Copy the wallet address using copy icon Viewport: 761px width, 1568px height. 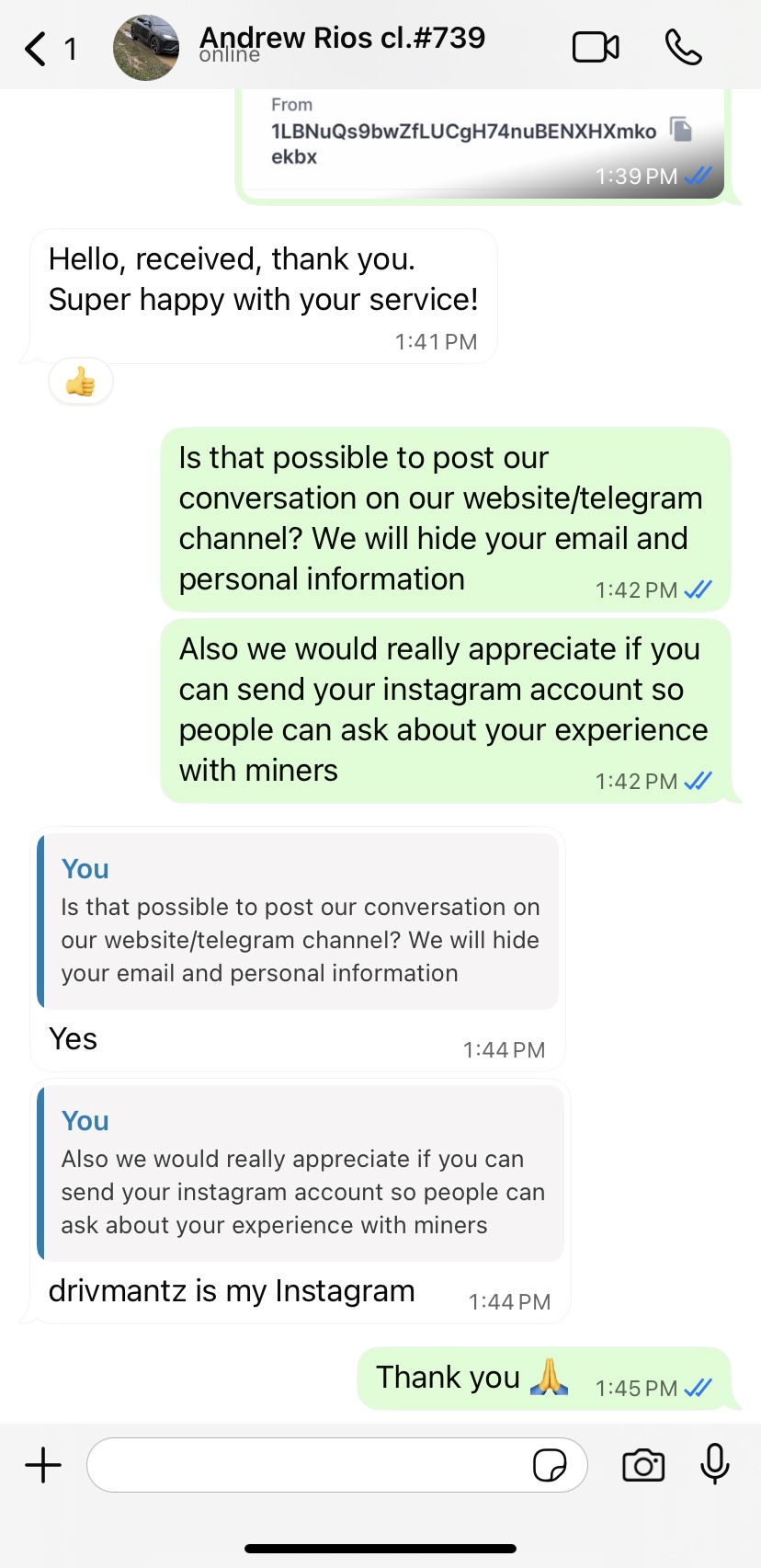coord(681,130)
